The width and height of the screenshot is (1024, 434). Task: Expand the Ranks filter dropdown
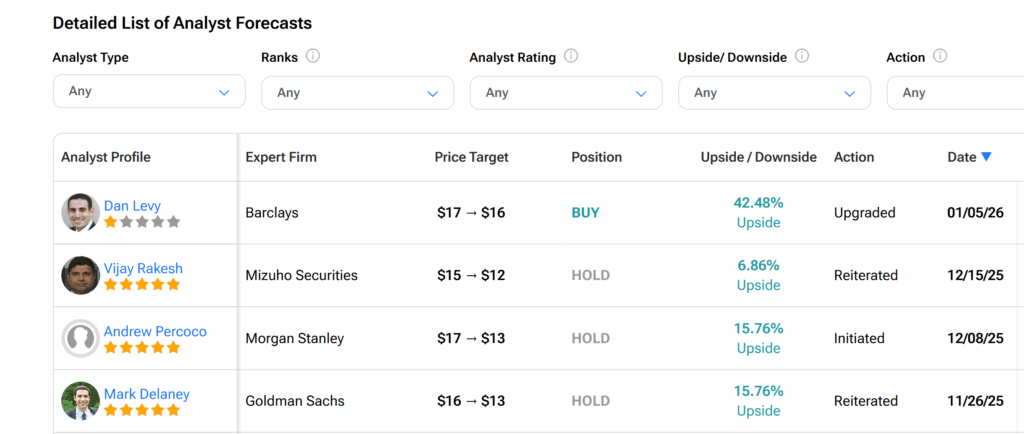coord(357,93)
